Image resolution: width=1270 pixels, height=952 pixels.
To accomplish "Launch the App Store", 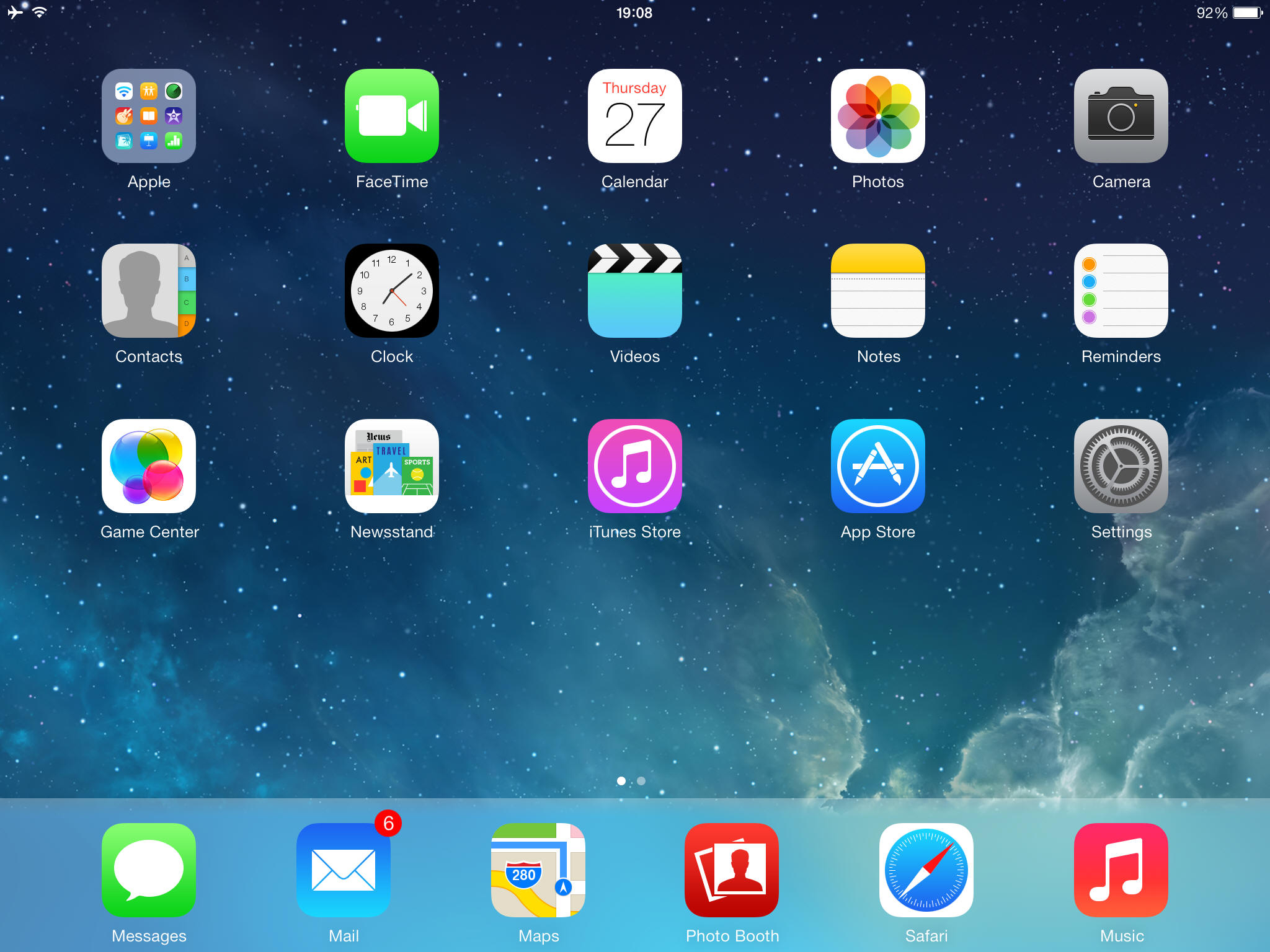I will pyautogui.click(x=877, y=466).
